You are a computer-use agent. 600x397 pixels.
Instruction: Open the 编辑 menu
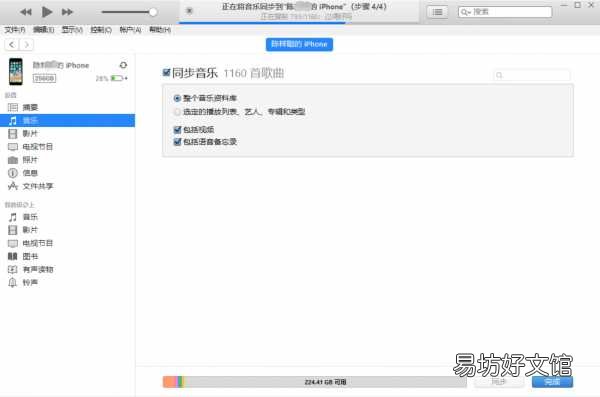(43, 29)
